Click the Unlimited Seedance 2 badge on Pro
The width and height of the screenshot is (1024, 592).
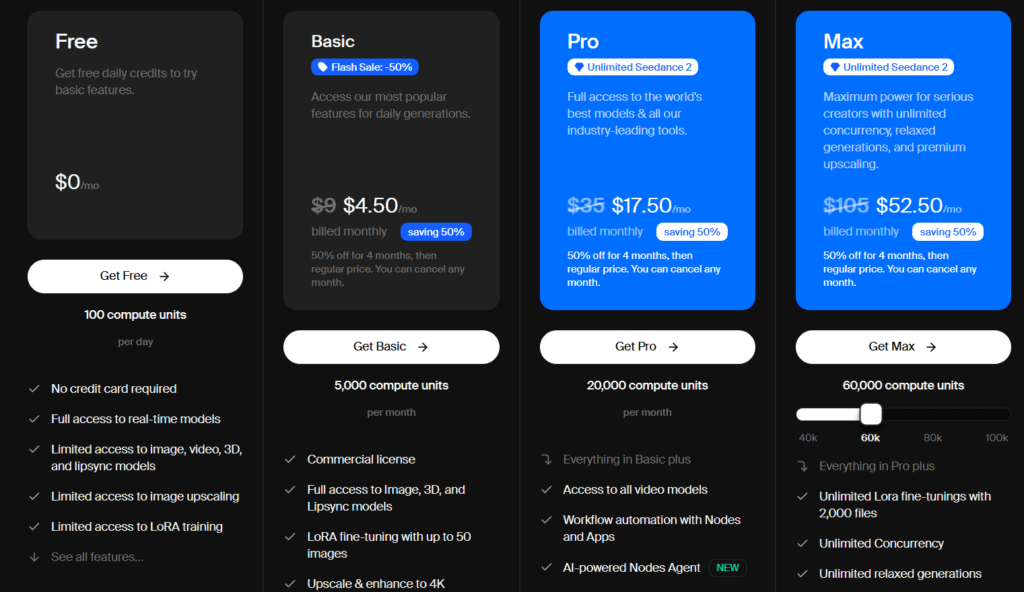(632, 66)
